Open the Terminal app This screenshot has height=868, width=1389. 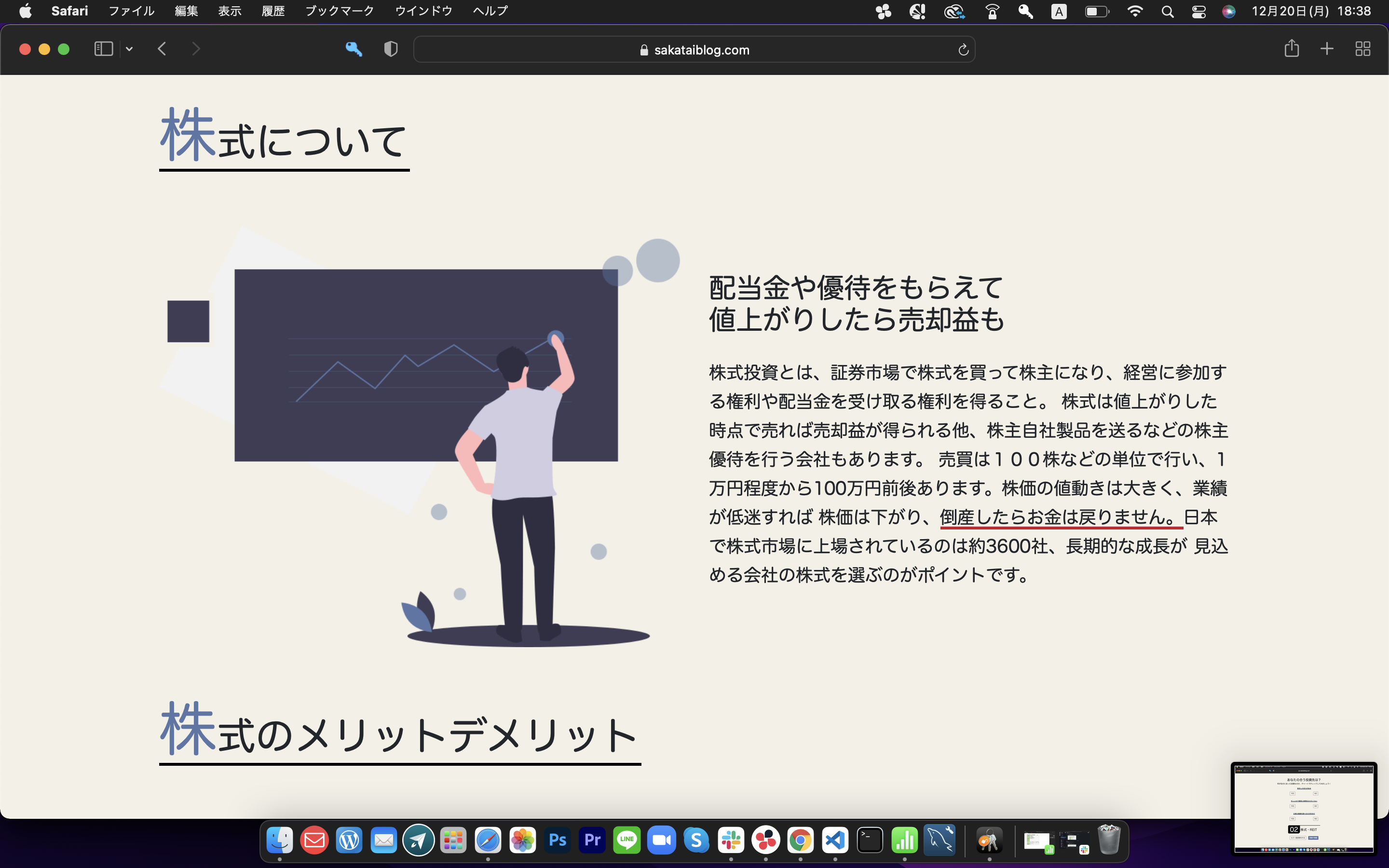(x=871, y=839)
